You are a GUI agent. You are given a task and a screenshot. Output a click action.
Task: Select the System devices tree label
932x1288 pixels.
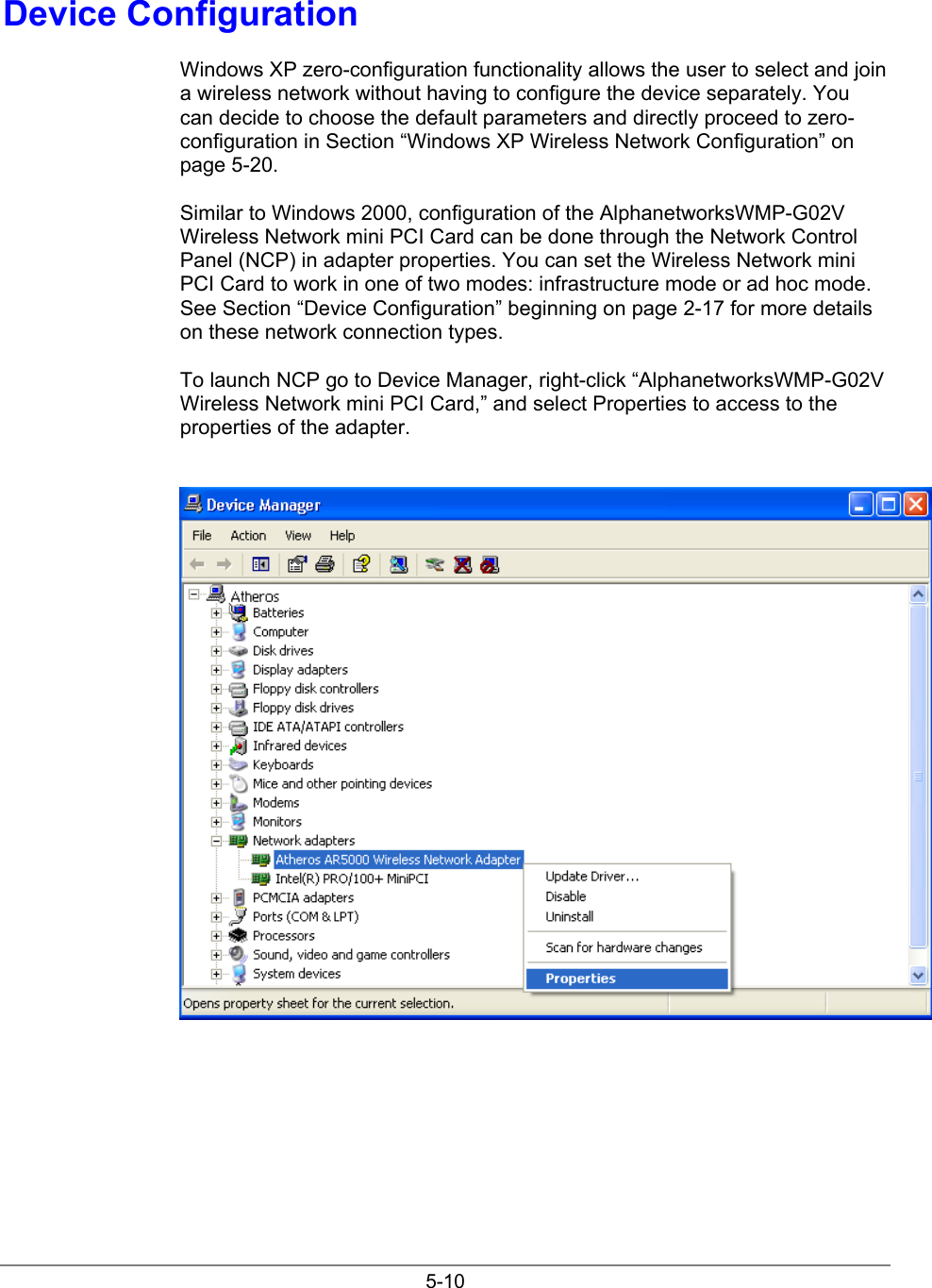pyautogui.click(x=296, y=974)
